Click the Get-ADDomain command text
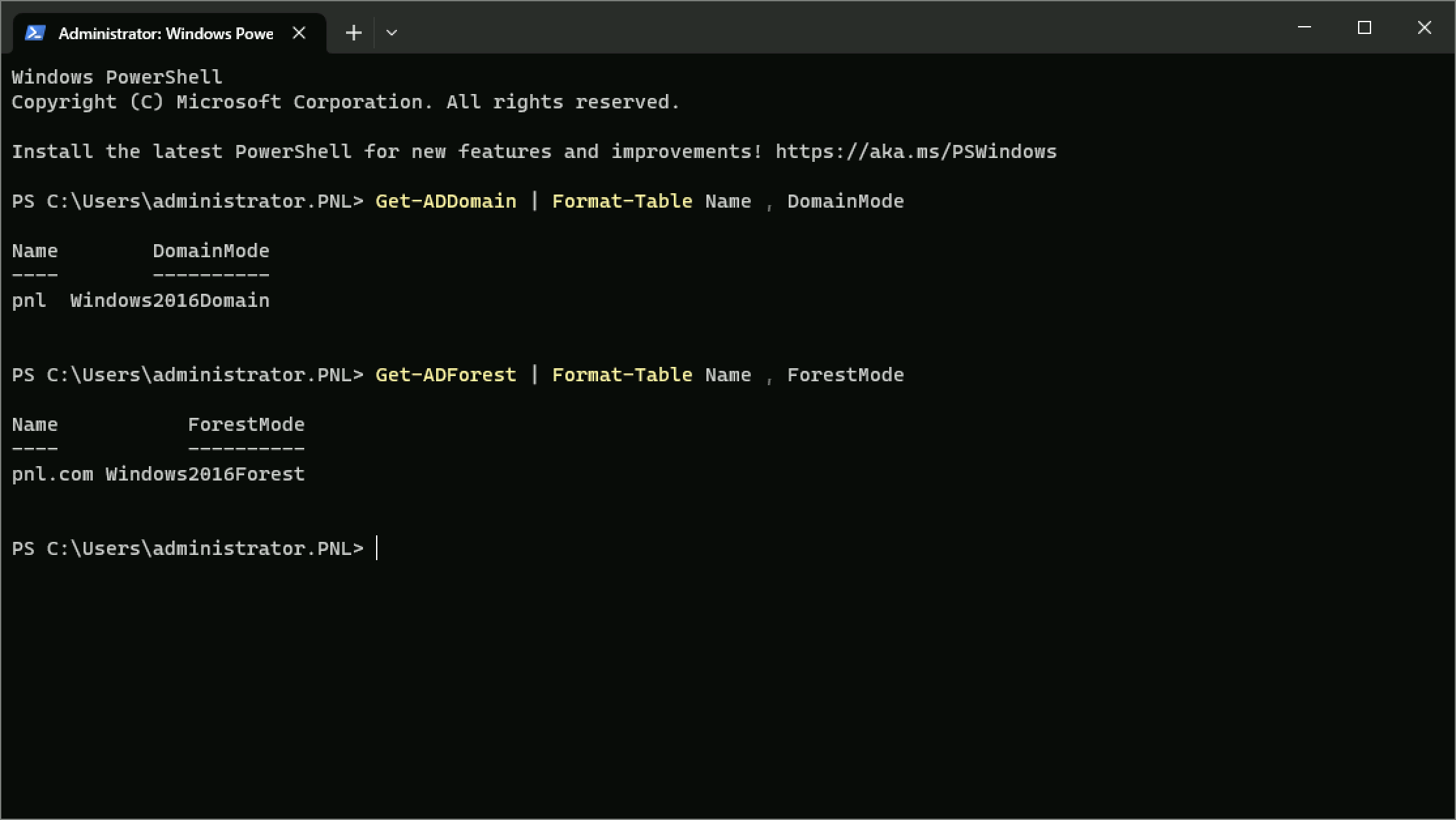 pyautogui.click(x=446, y=201)
